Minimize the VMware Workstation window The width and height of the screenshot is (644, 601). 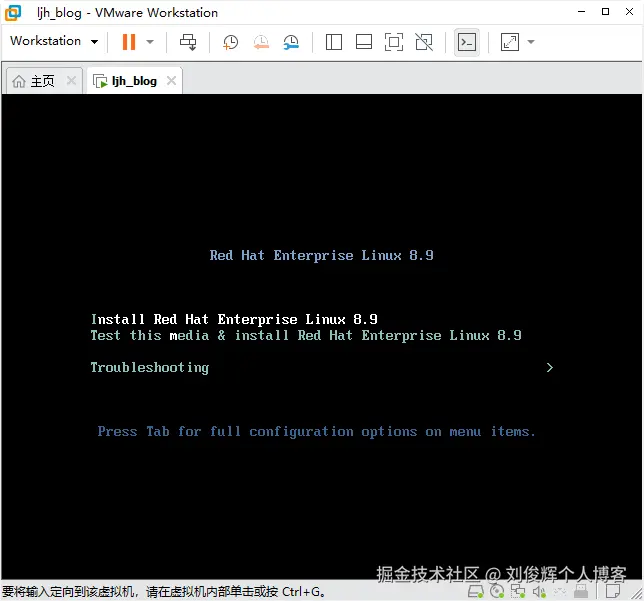pos(581,12)
